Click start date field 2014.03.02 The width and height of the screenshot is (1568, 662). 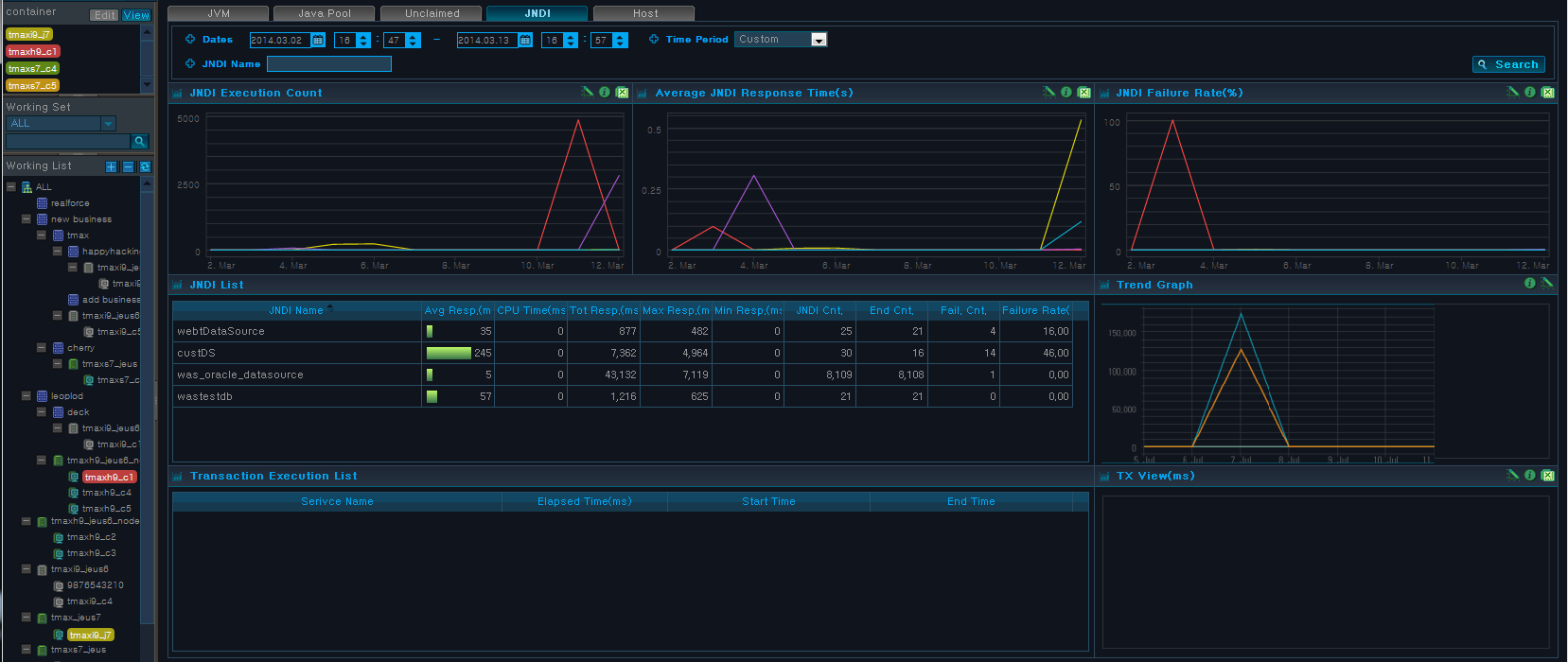coord(280,40)
